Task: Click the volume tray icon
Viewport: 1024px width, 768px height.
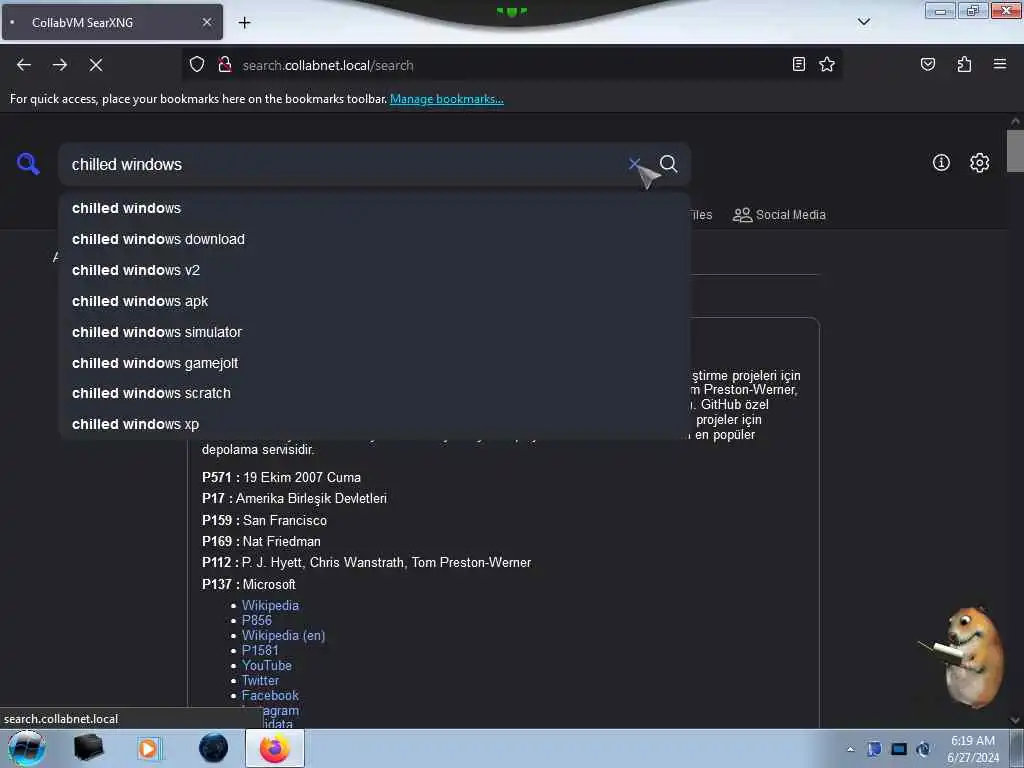Action: point(923,749)
